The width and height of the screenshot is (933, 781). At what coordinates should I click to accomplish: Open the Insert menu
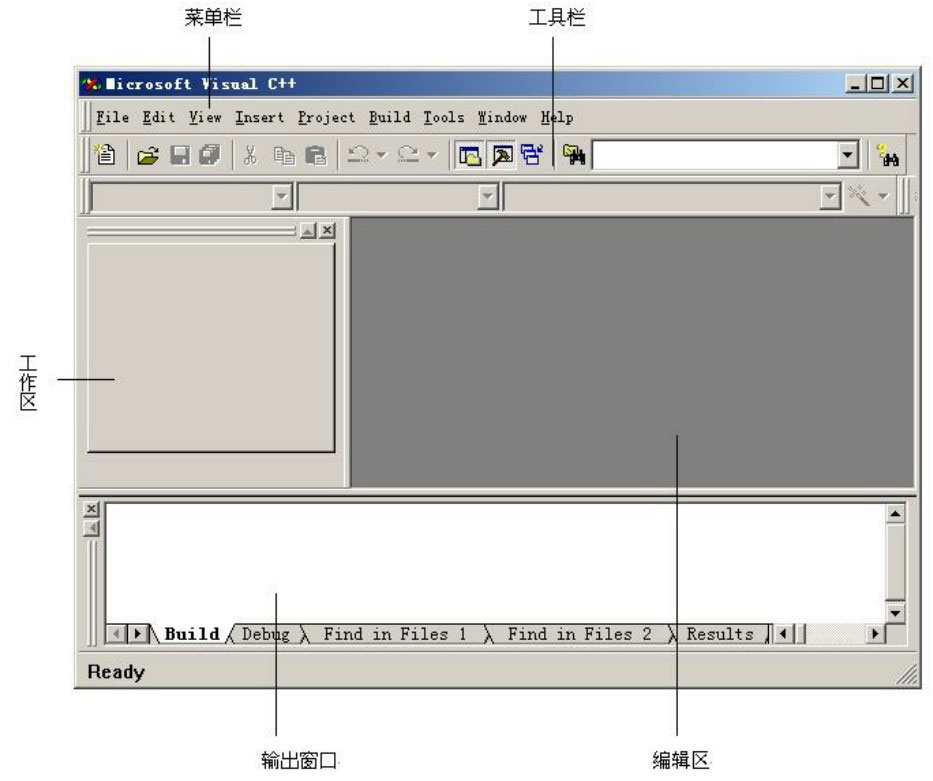pos(259,118)
